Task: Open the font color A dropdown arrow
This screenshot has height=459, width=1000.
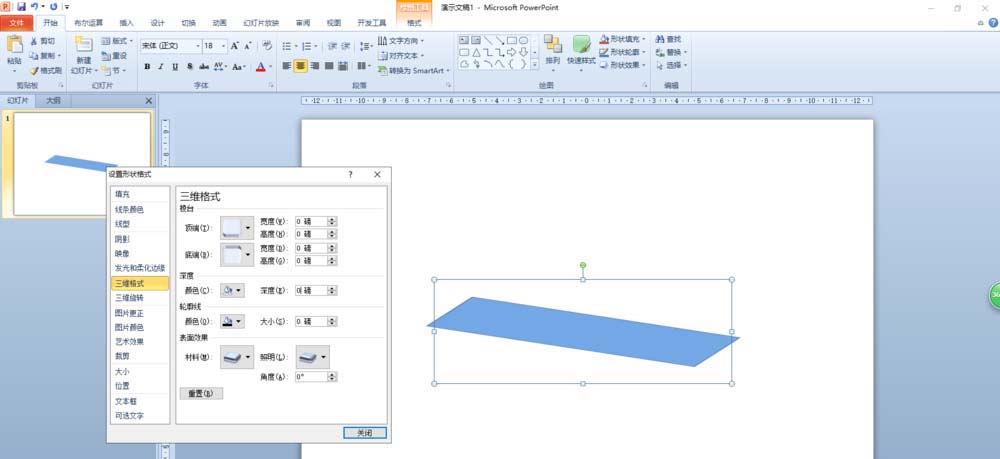Action: 270,66
